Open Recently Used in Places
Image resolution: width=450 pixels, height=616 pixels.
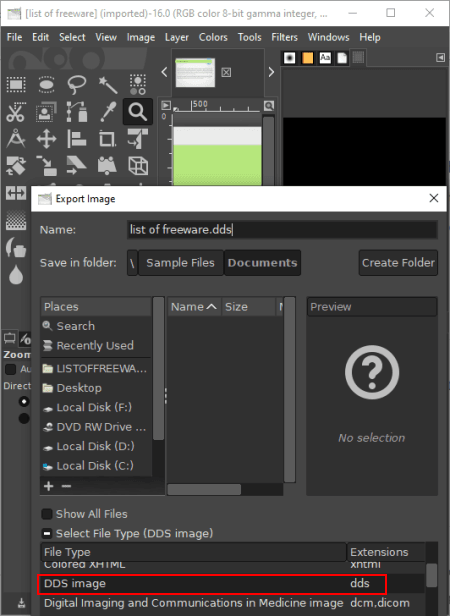96,346
